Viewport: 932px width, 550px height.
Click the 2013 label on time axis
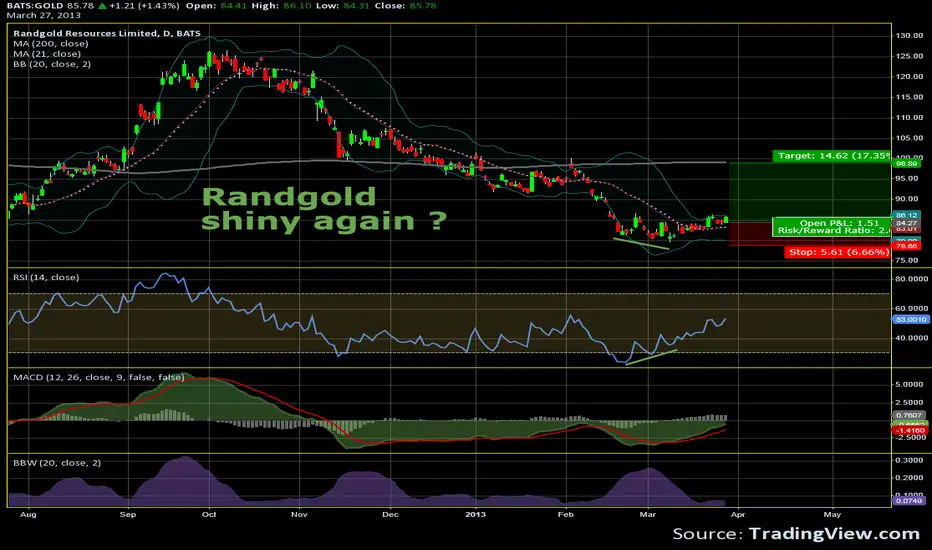click(x=476, y=514)
